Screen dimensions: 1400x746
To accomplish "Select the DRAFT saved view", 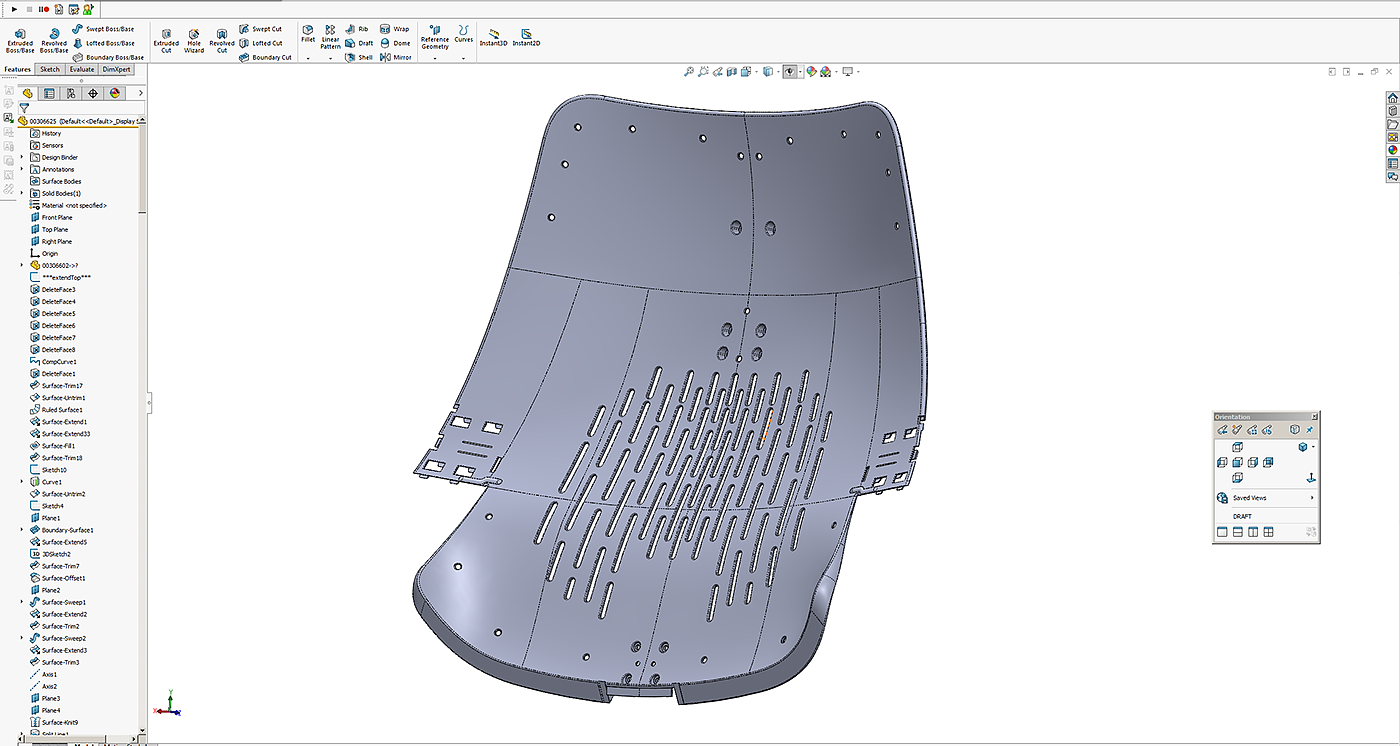I will click(1242, 516).
